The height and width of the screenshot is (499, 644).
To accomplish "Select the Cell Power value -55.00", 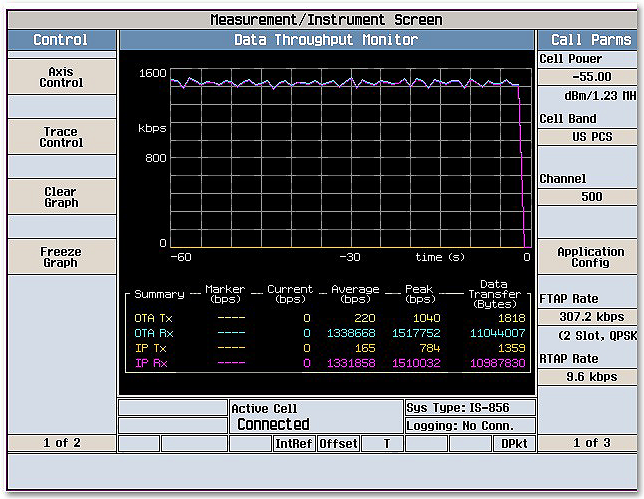I will coord(590,77).
